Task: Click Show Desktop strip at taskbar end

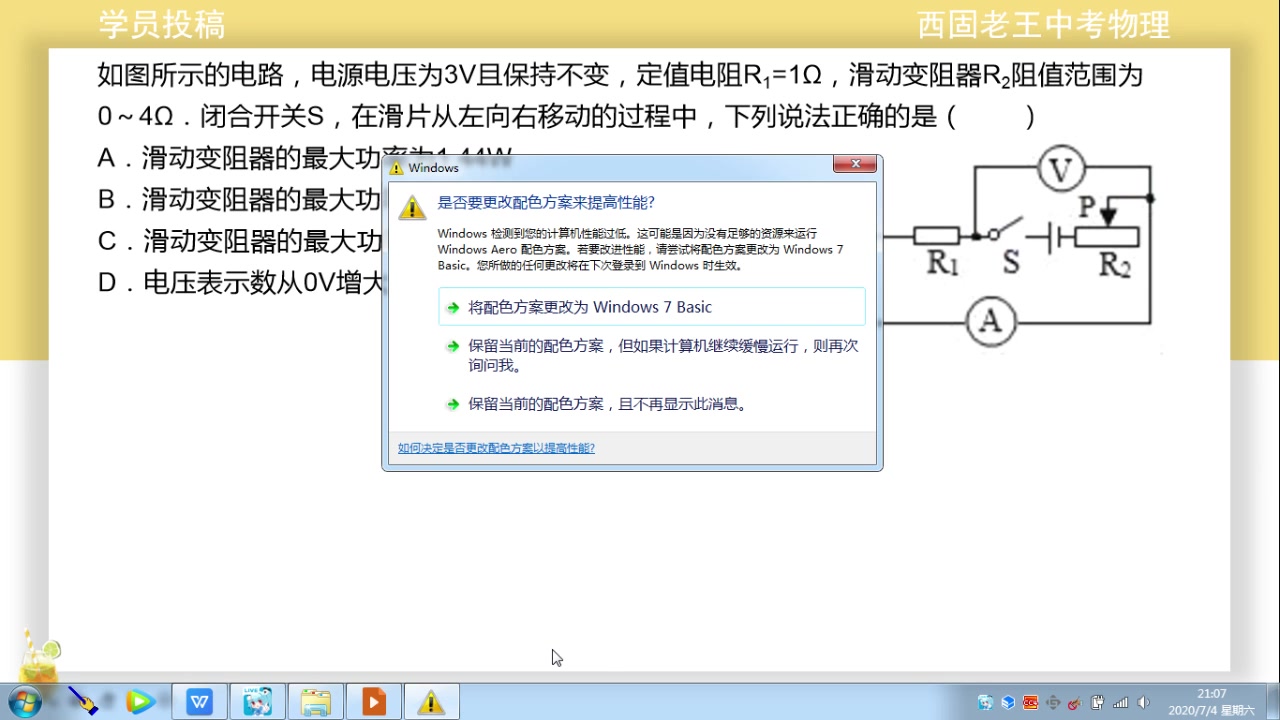Action: [1272, 702]
